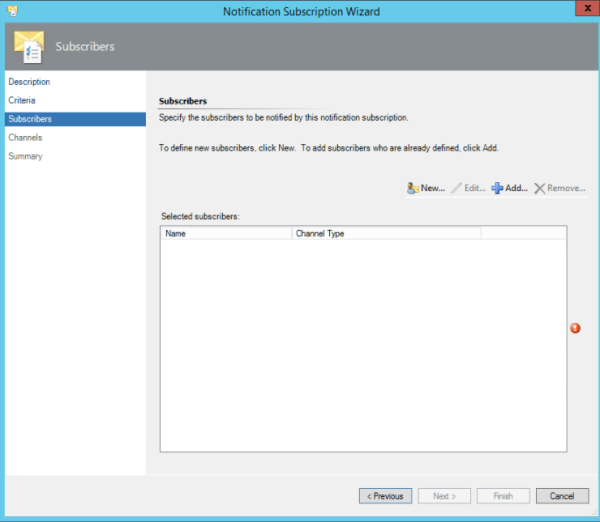
Task: Open the Summary wizard page
Action: (x=25, y=156)
